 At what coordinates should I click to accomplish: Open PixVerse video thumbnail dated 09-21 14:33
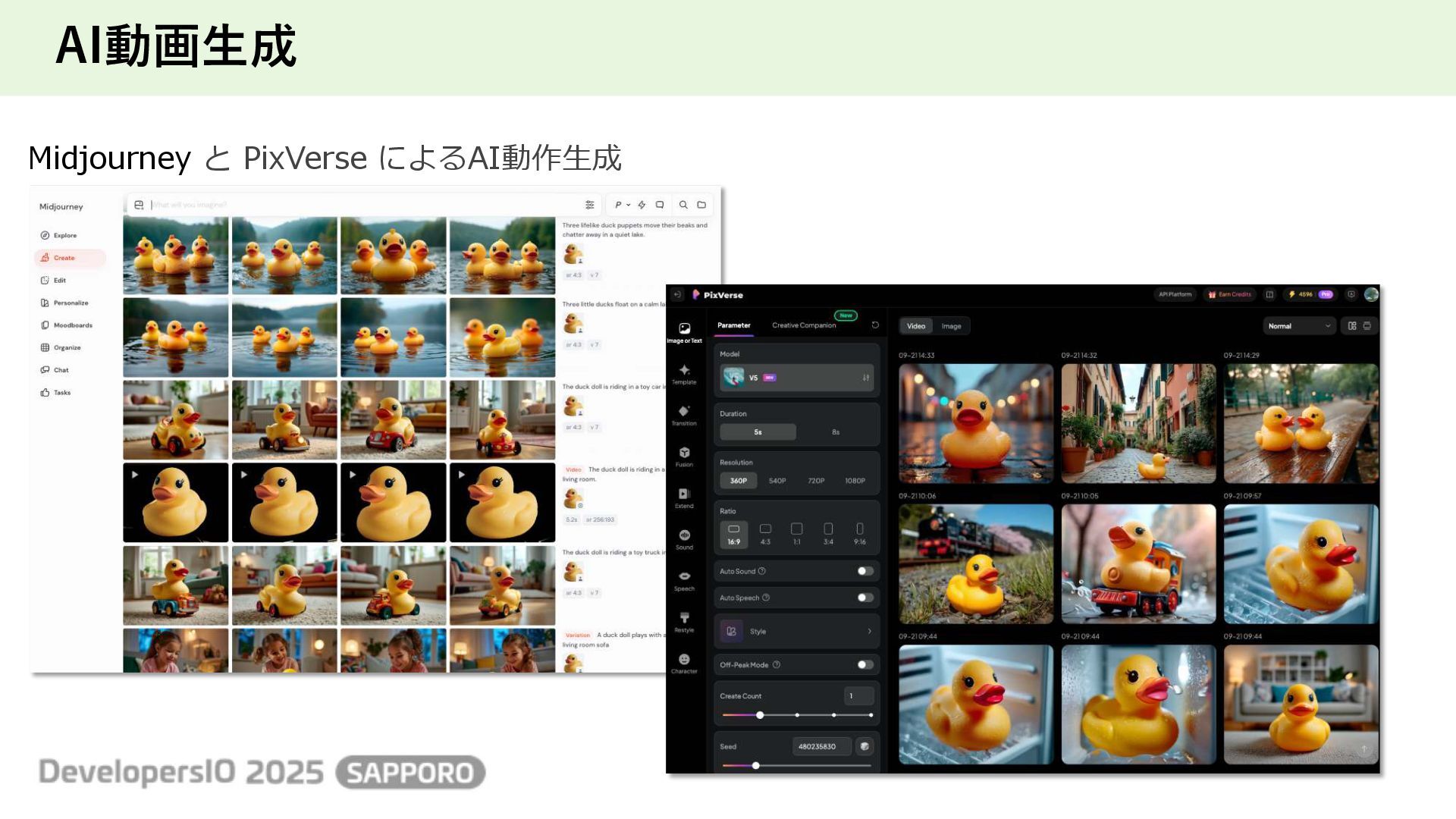tap(976, 423)
